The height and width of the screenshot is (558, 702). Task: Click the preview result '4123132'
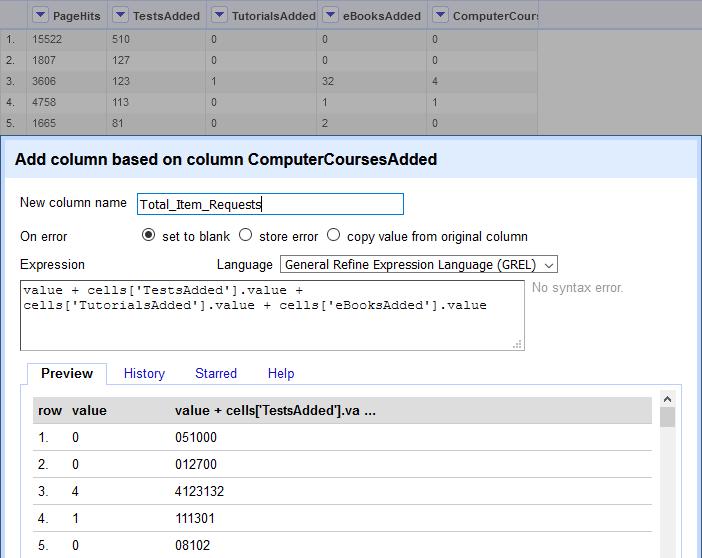point(199,491)
